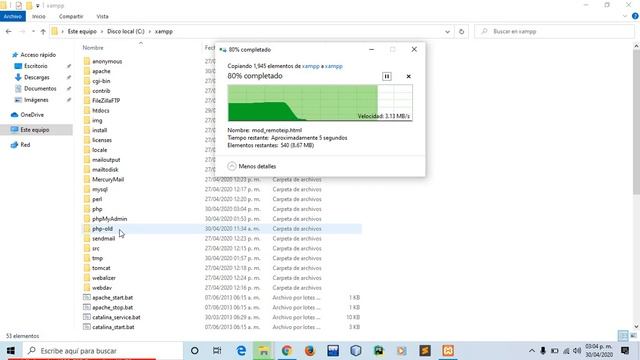
Task: Select the phpMyAdmin folder icon
Action: click(x=87, y=219)
